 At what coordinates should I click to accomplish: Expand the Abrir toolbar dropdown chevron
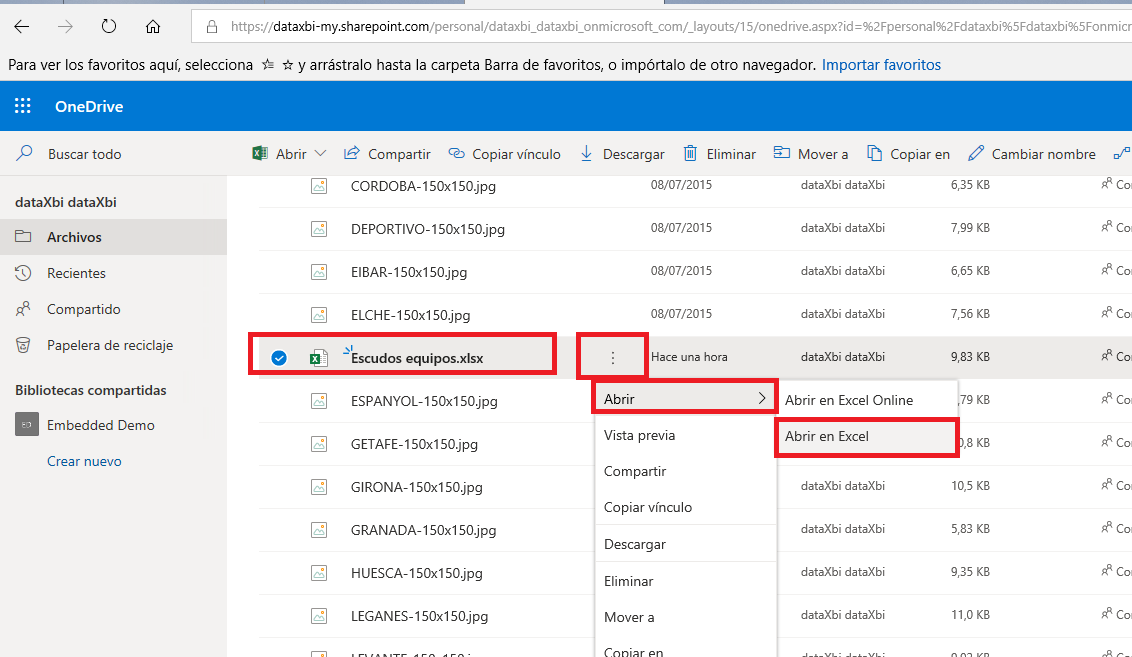click(x=320, y=153)
